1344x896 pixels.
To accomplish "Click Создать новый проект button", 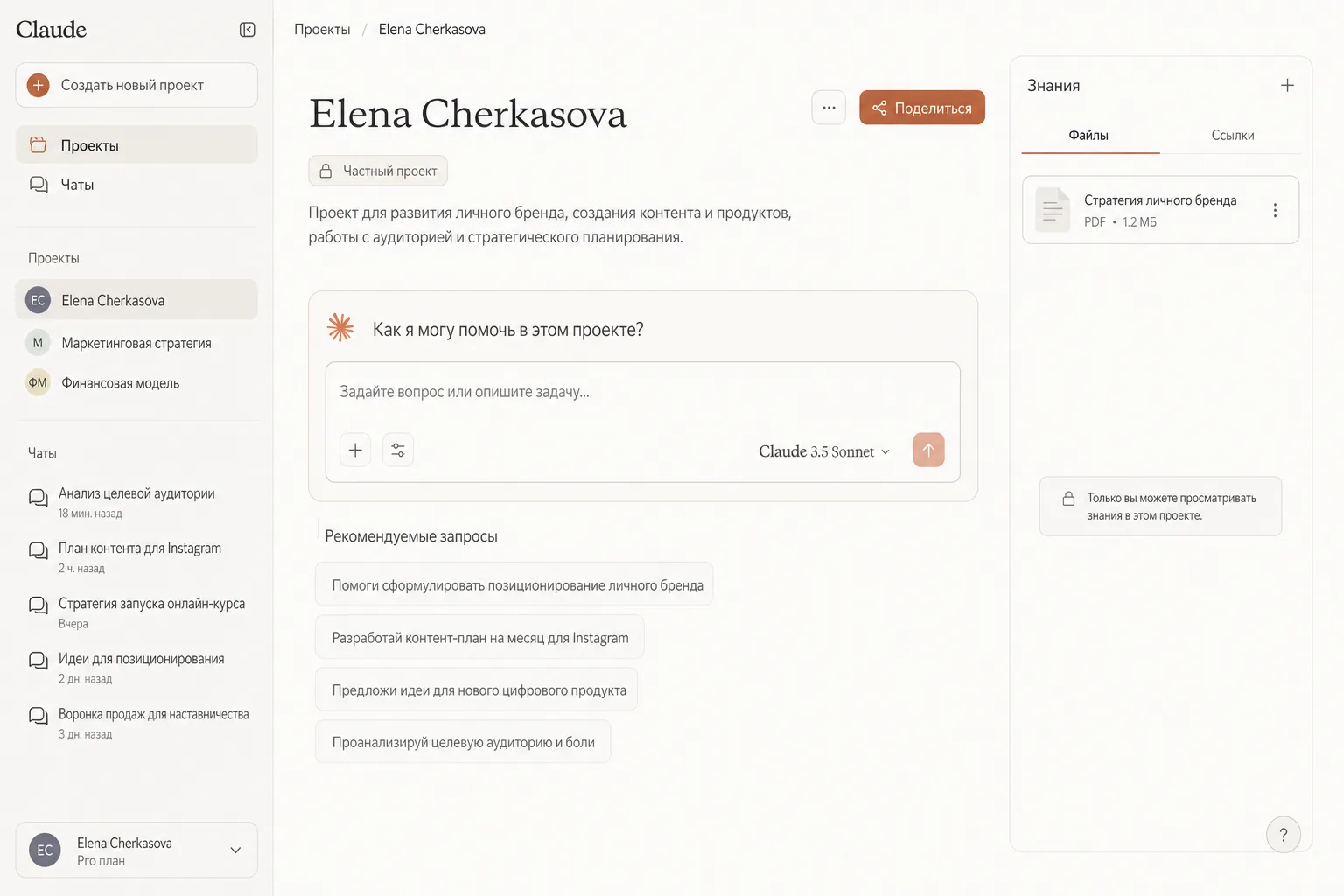I will (x=136, y=85).
